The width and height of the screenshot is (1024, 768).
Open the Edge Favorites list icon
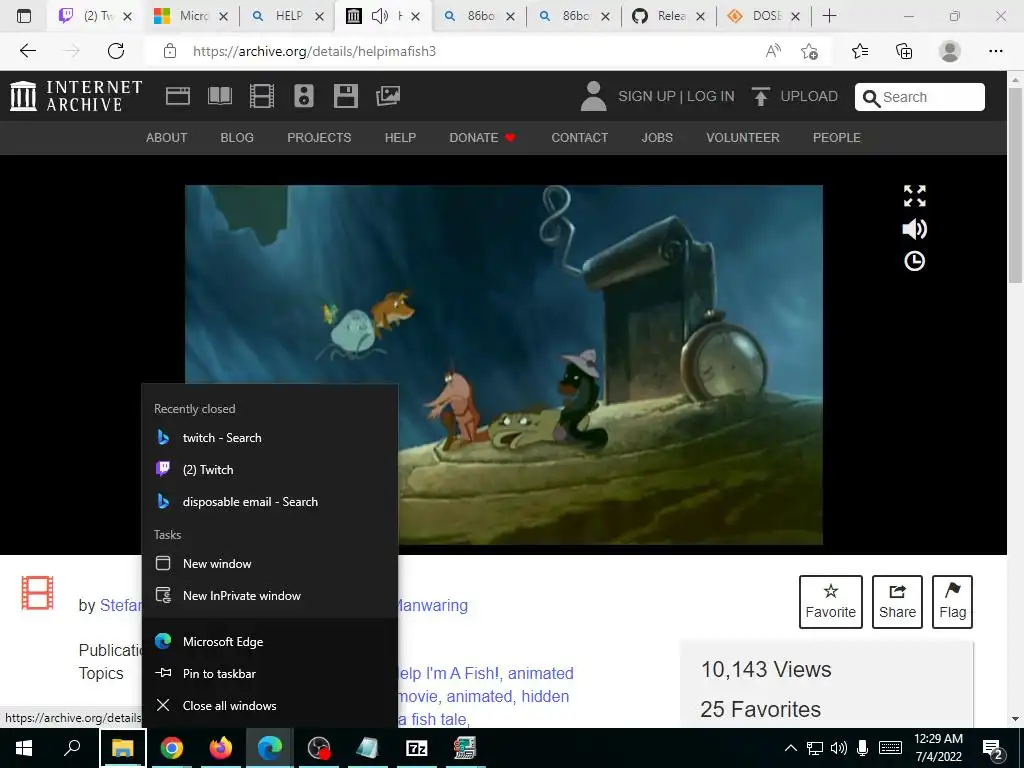(x=860, y=51)
